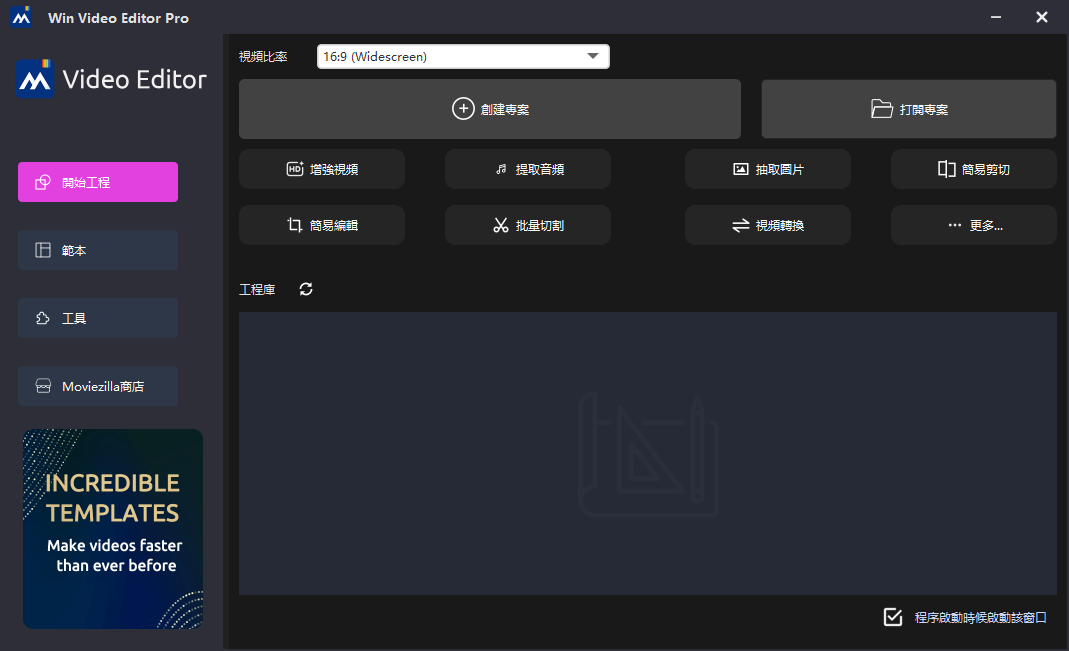Open the 簡易編輯 crop edit tool
Image resolution: width=1069 pixels, height=651 pixels.
pos(321,225)
